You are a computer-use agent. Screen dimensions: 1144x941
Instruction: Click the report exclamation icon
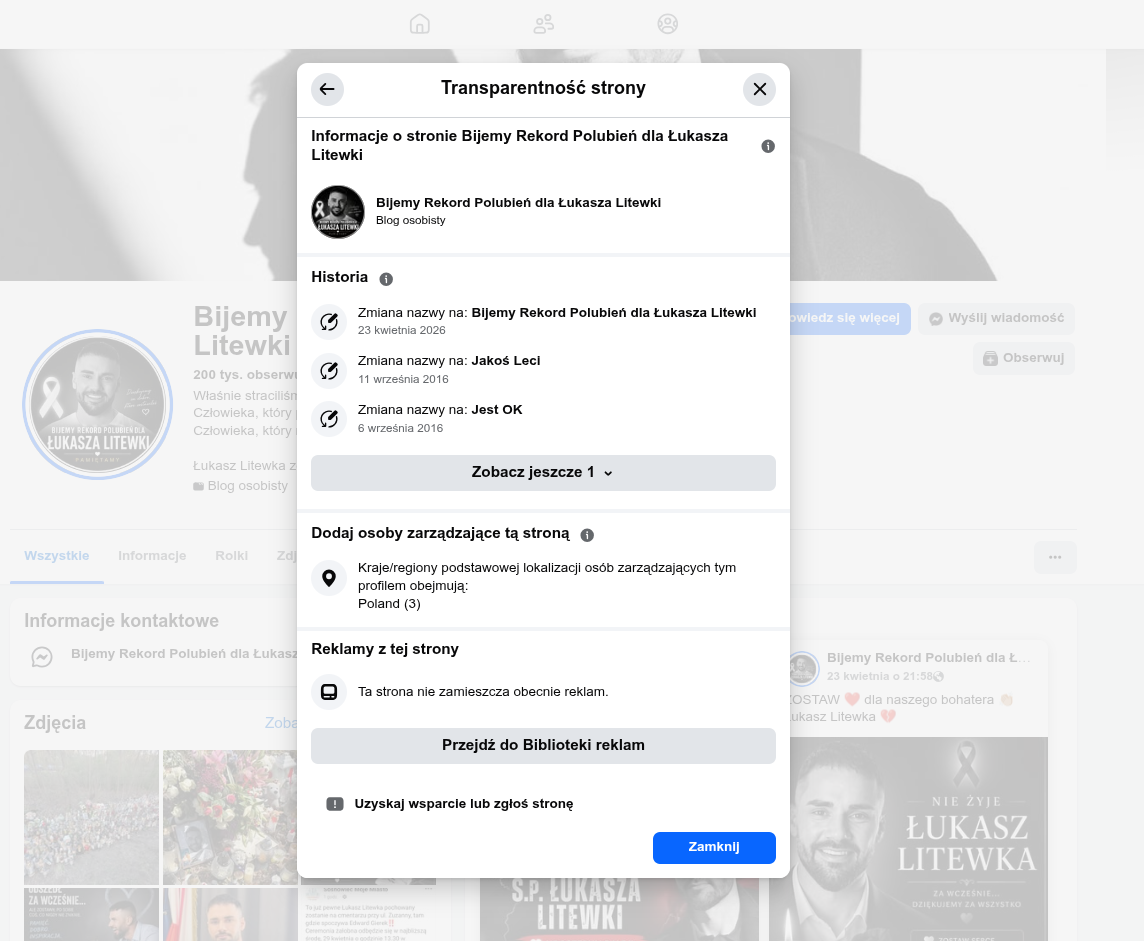click(335, 803)
